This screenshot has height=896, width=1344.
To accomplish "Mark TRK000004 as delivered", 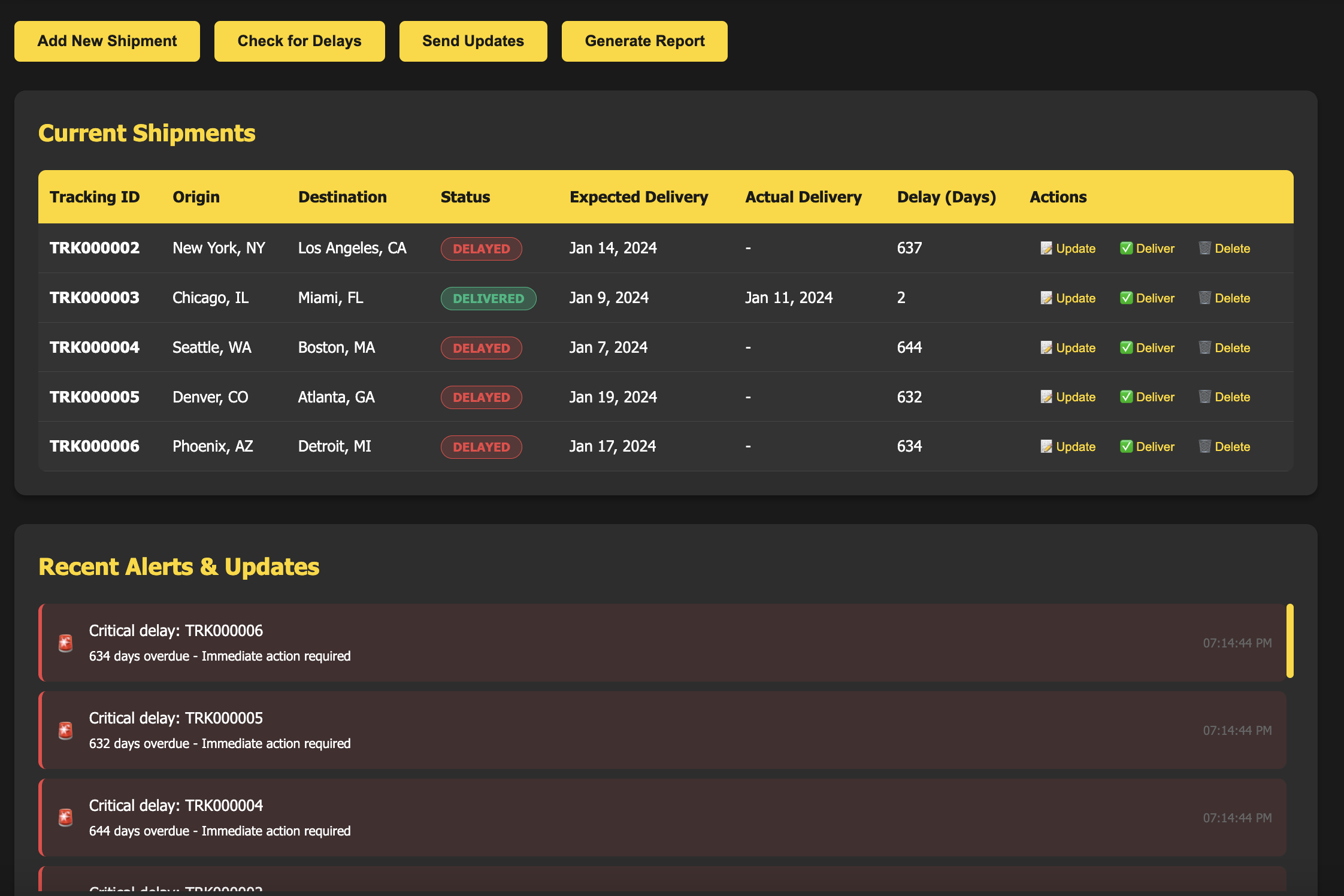I will click(1147, 348).
